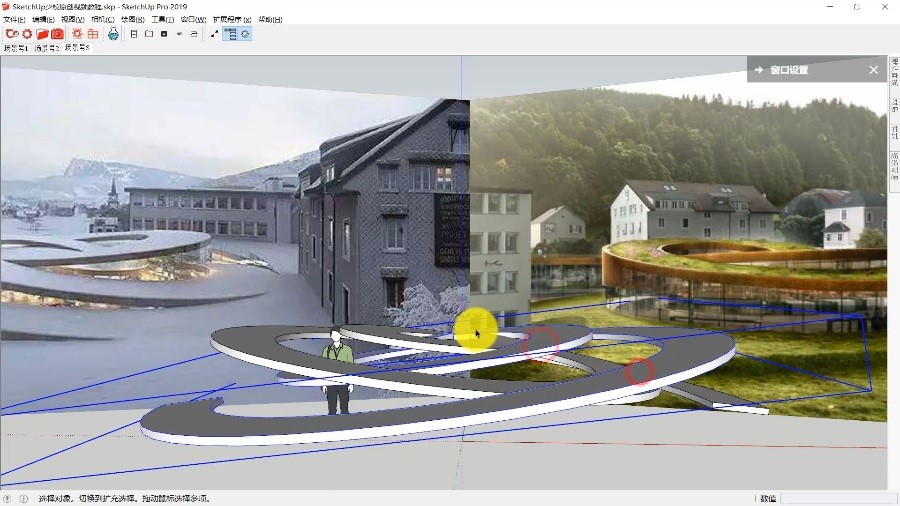Viewport: 900px width, 506px height.
Task: Open the 文件 (File) menu
Action: pos(14,19)
